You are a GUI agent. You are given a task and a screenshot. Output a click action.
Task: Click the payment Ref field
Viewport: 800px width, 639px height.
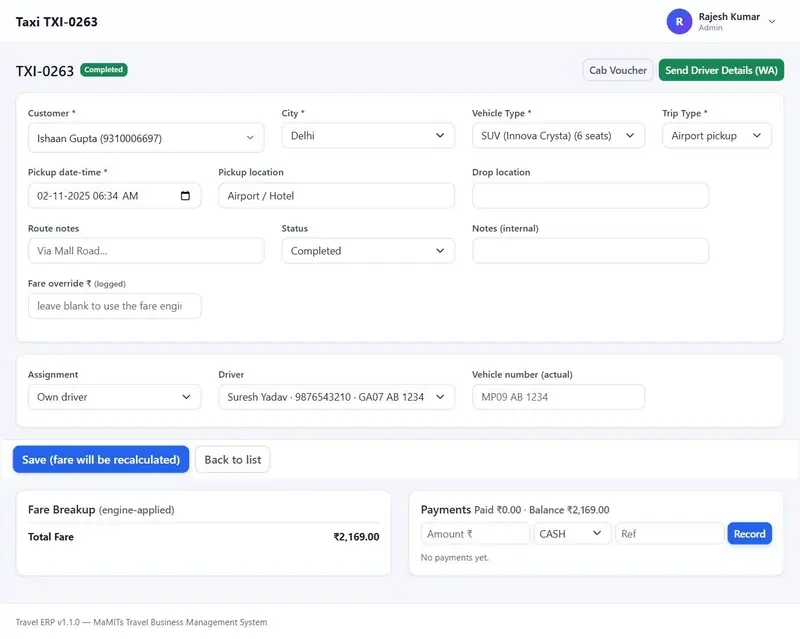pyautogui.click(x=669, y=534)
